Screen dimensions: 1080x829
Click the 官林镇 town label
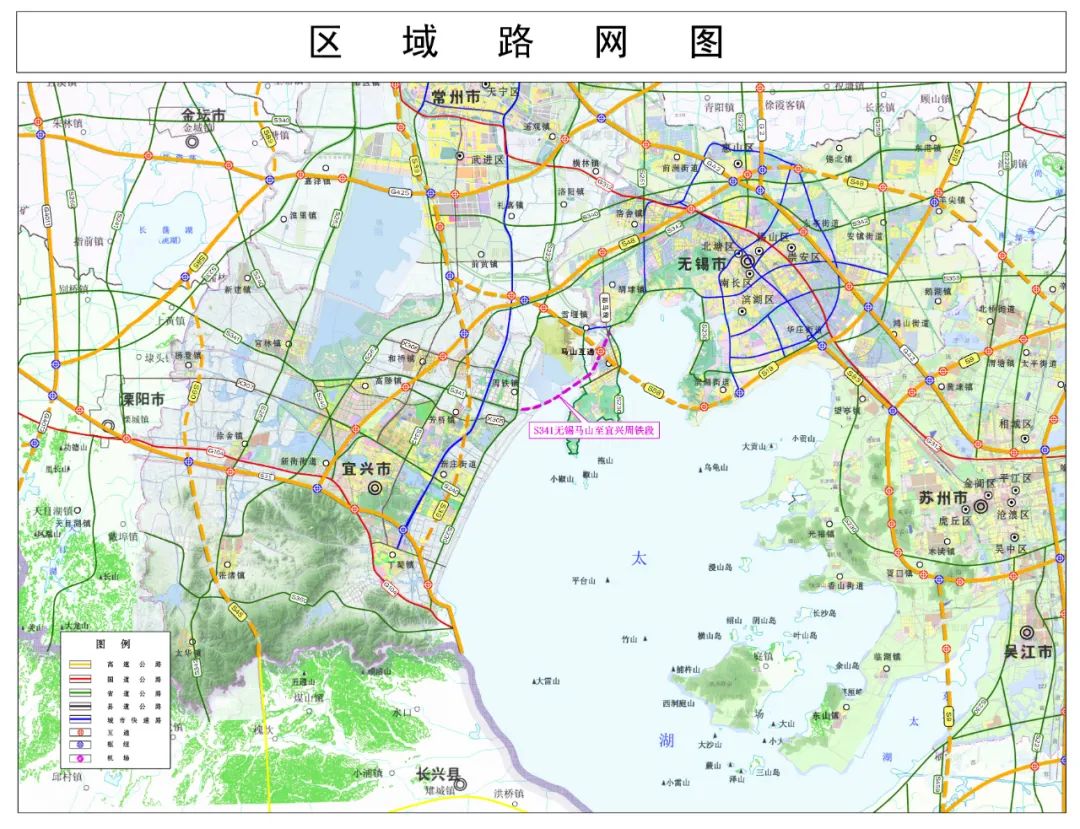click(x=268, y=342)
